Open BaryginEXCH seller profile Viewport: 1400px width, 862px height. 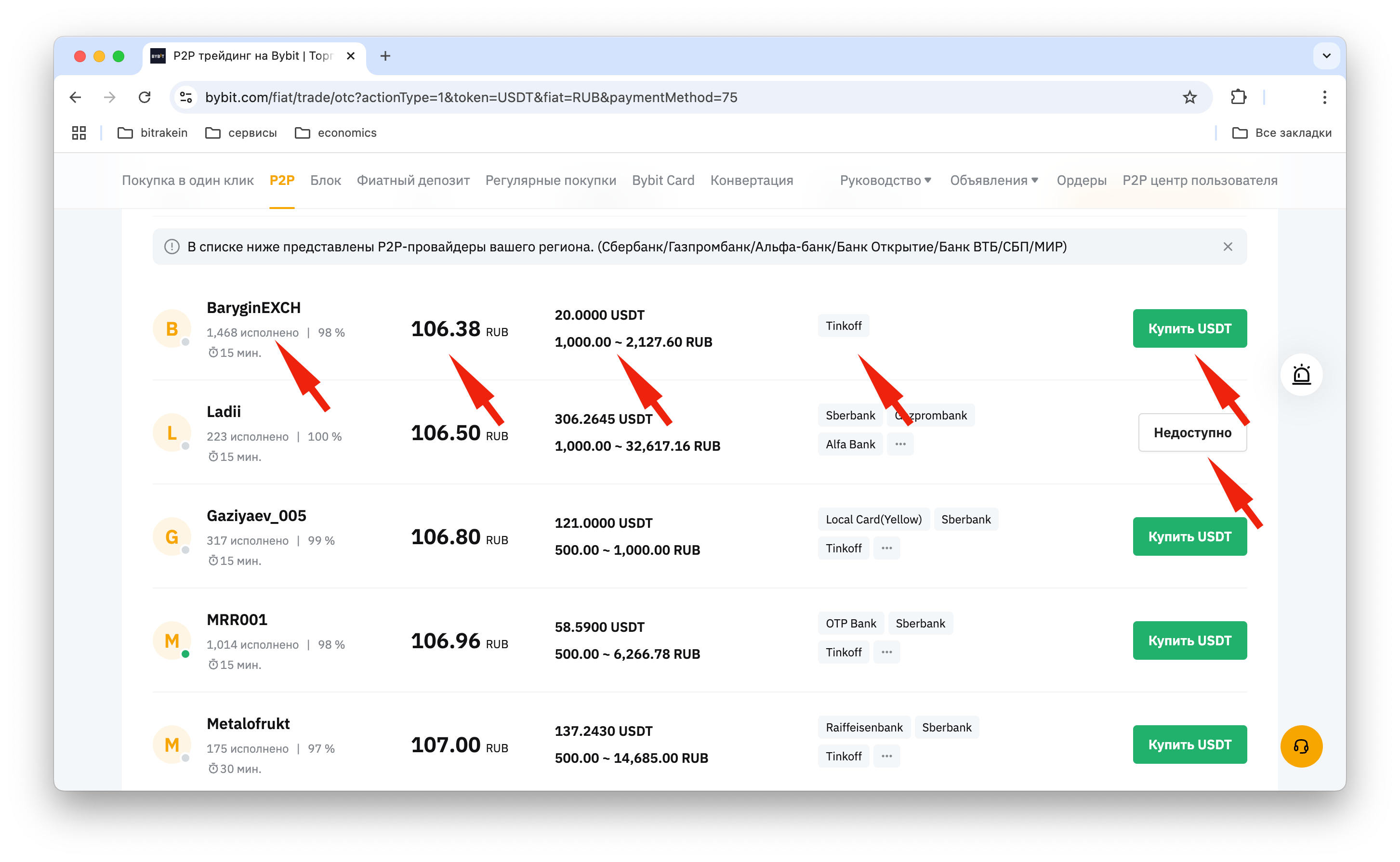click(253, 308)
